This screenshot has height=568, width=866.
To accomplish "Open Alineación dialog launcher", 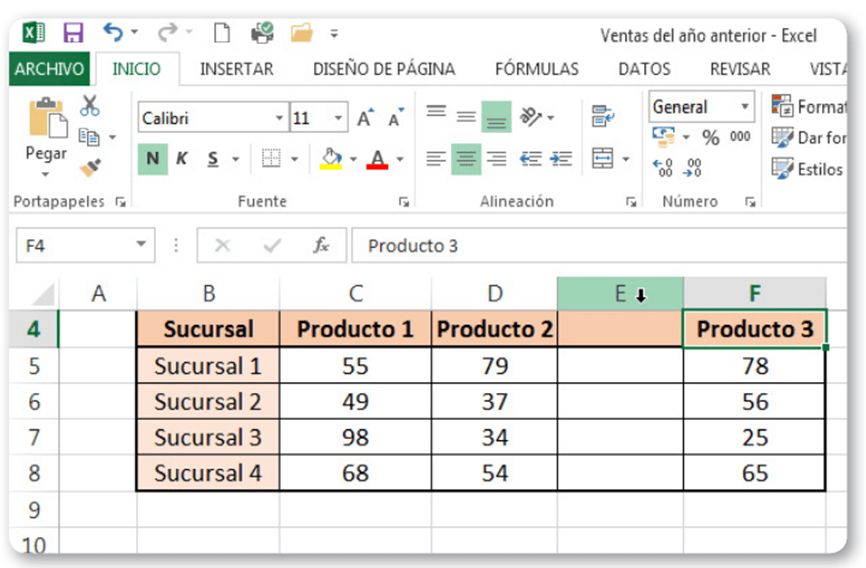I will tap(631, 202).
